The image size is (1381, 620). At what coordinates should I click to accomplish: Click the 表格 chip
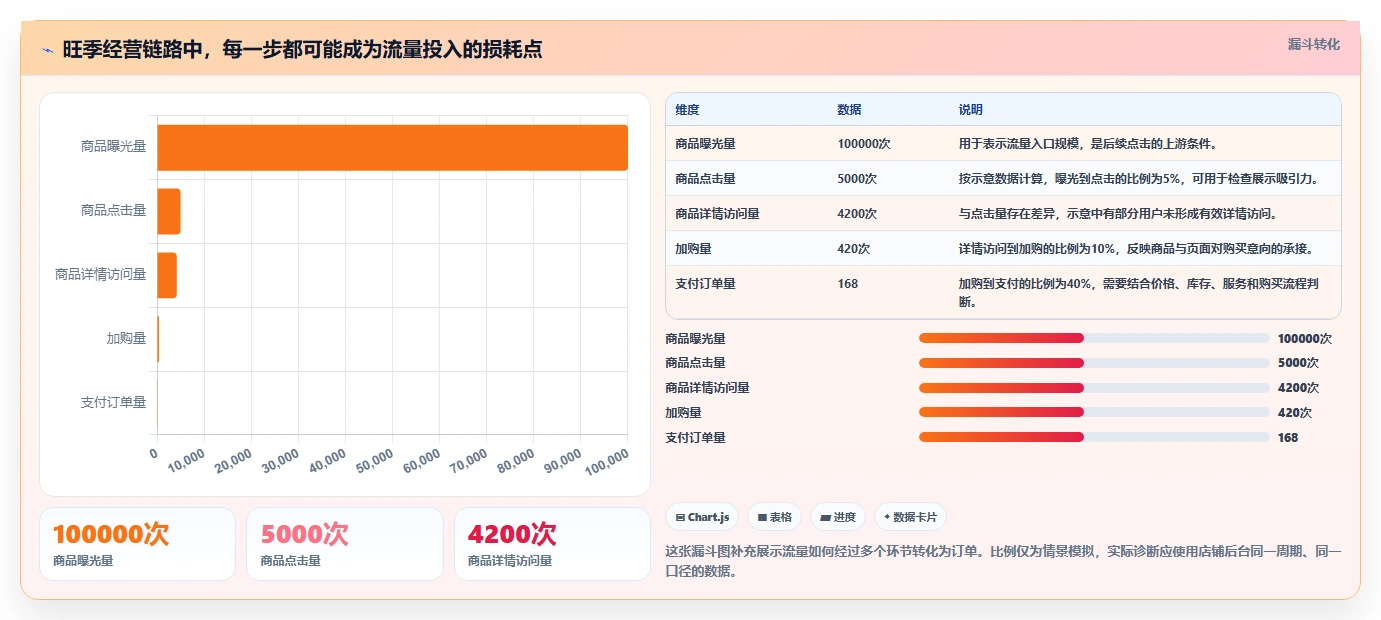pyautogui.click(x=774, y=517)
